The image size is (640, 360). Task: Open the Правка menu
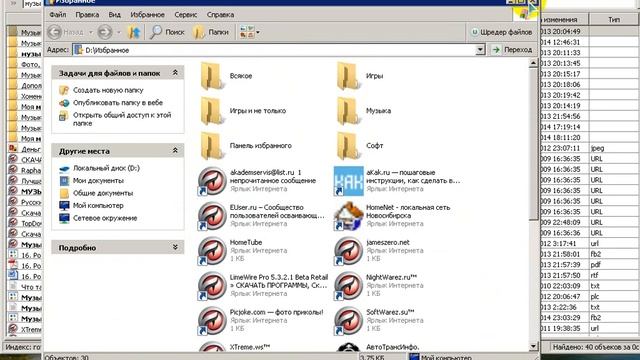tap(87, 15)
